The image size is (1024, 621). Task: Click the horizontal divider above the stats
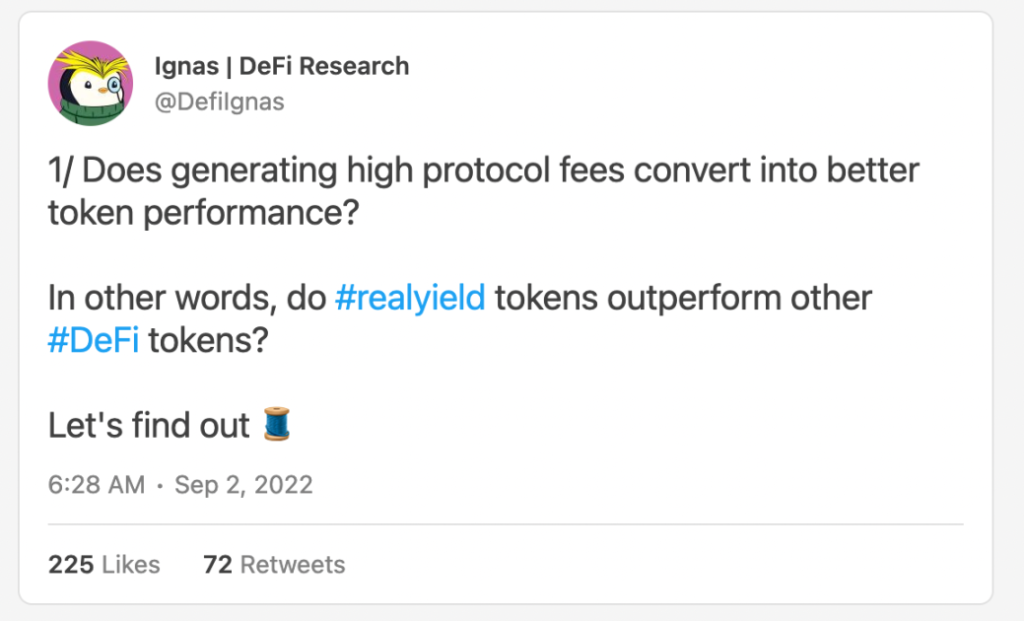pos(505,524)
